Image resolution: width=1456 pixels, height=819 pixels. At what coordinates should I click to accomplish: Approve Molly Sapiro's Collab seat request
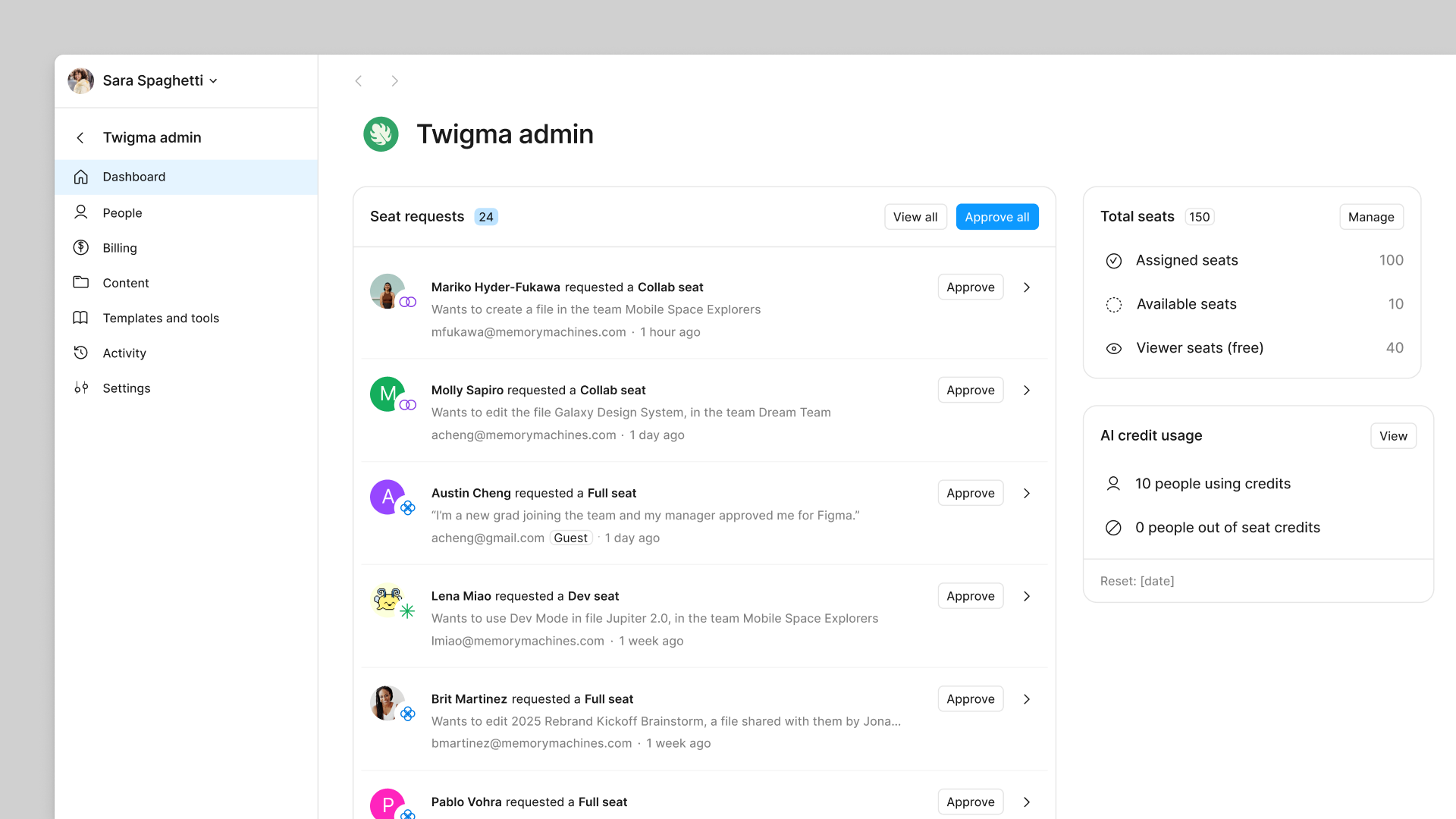point(971,391)
